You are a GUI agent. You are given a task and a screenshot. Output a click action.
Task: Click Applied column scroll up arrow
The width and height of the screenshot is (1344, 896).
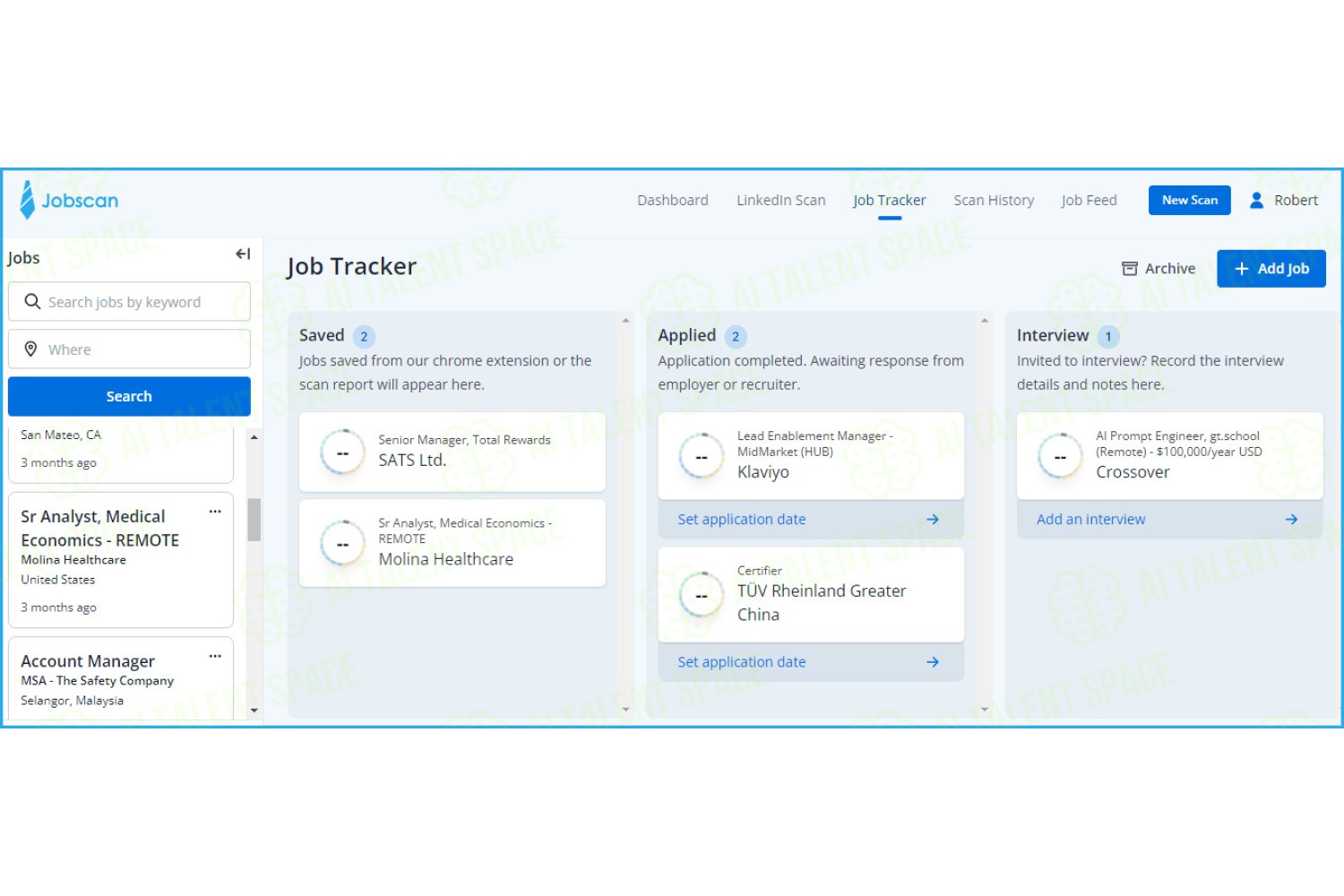tap(985, 320)
